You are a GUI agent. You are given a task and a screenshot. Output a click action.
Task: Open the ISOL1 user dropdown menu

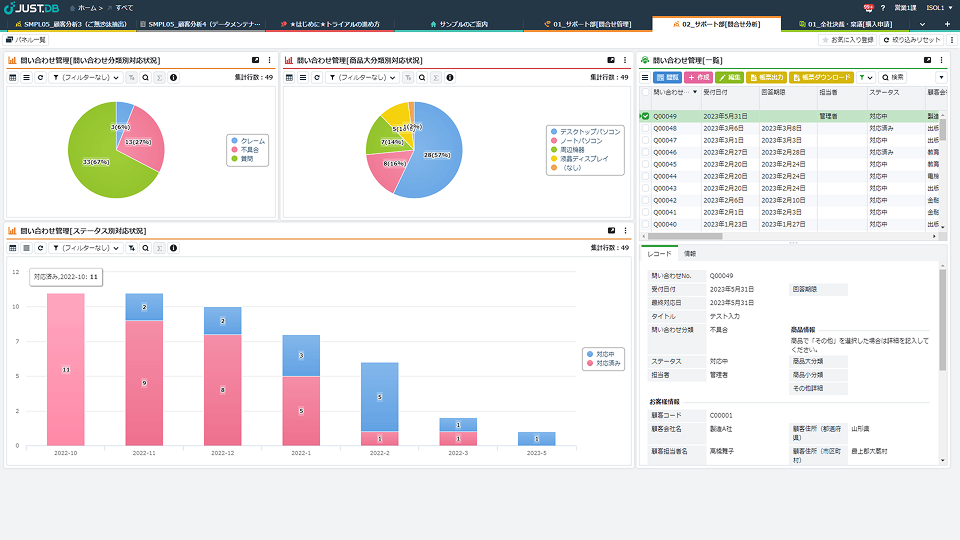coord(939,7)
